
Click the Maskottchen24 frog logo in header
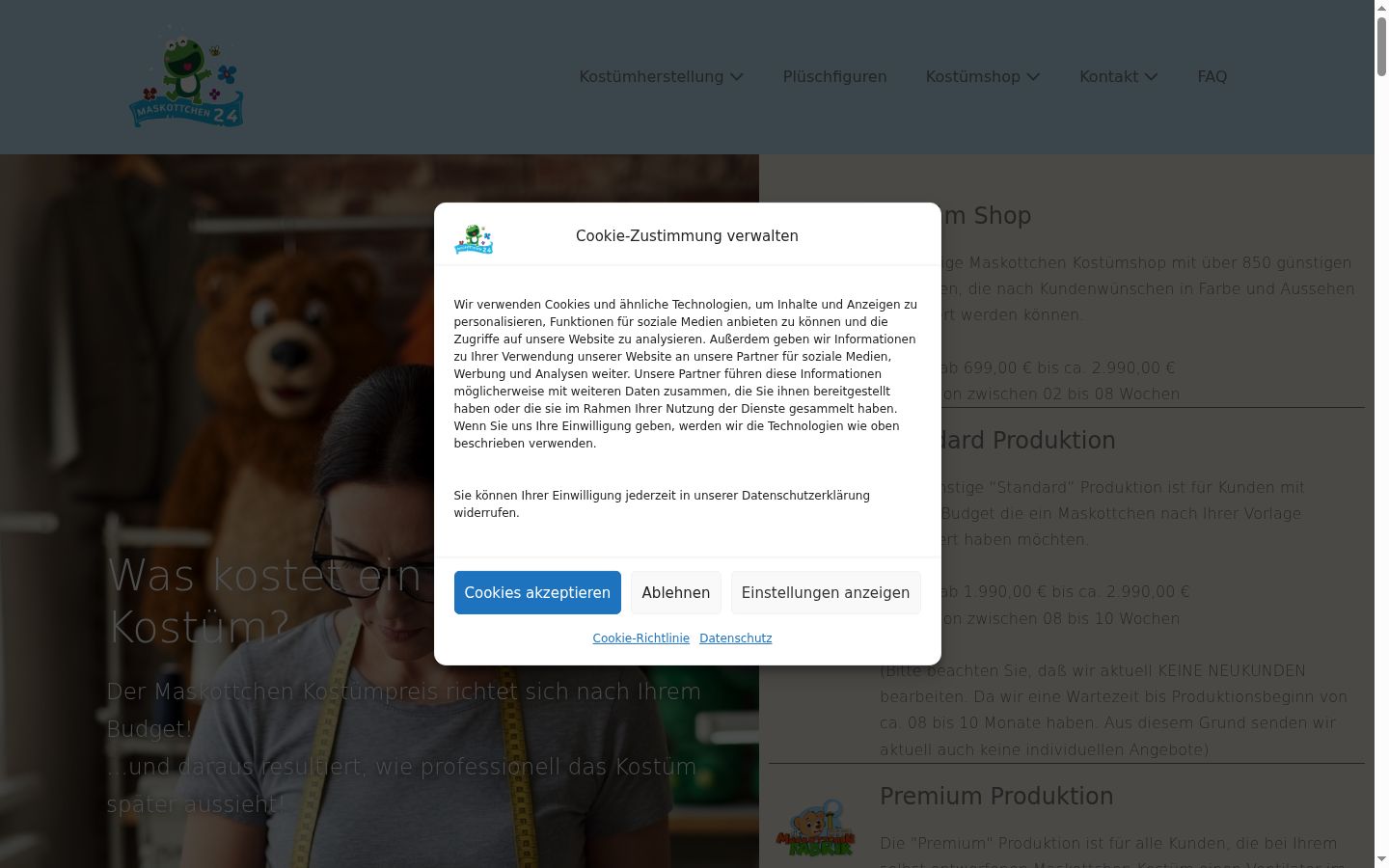(186, 77)
